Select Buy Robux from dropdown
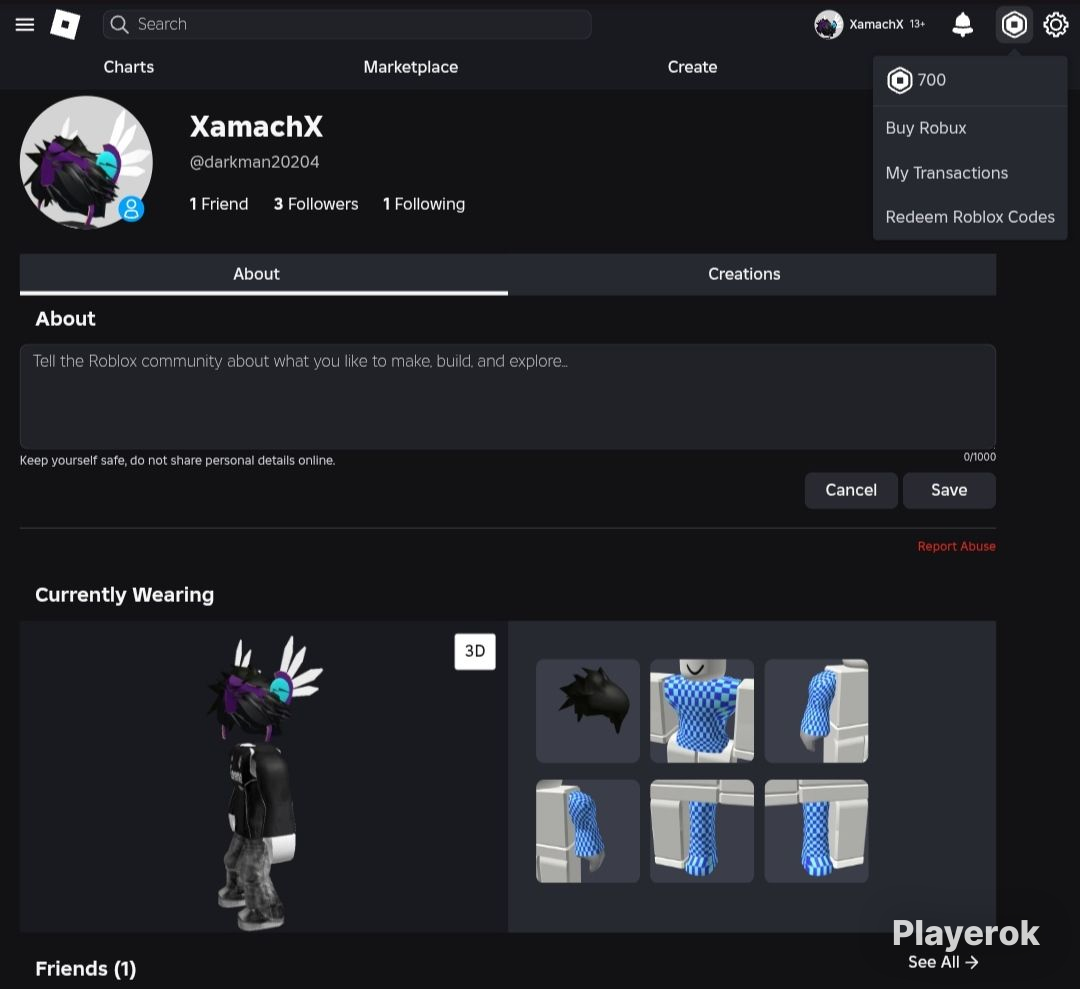 click(x=926, y=128)
